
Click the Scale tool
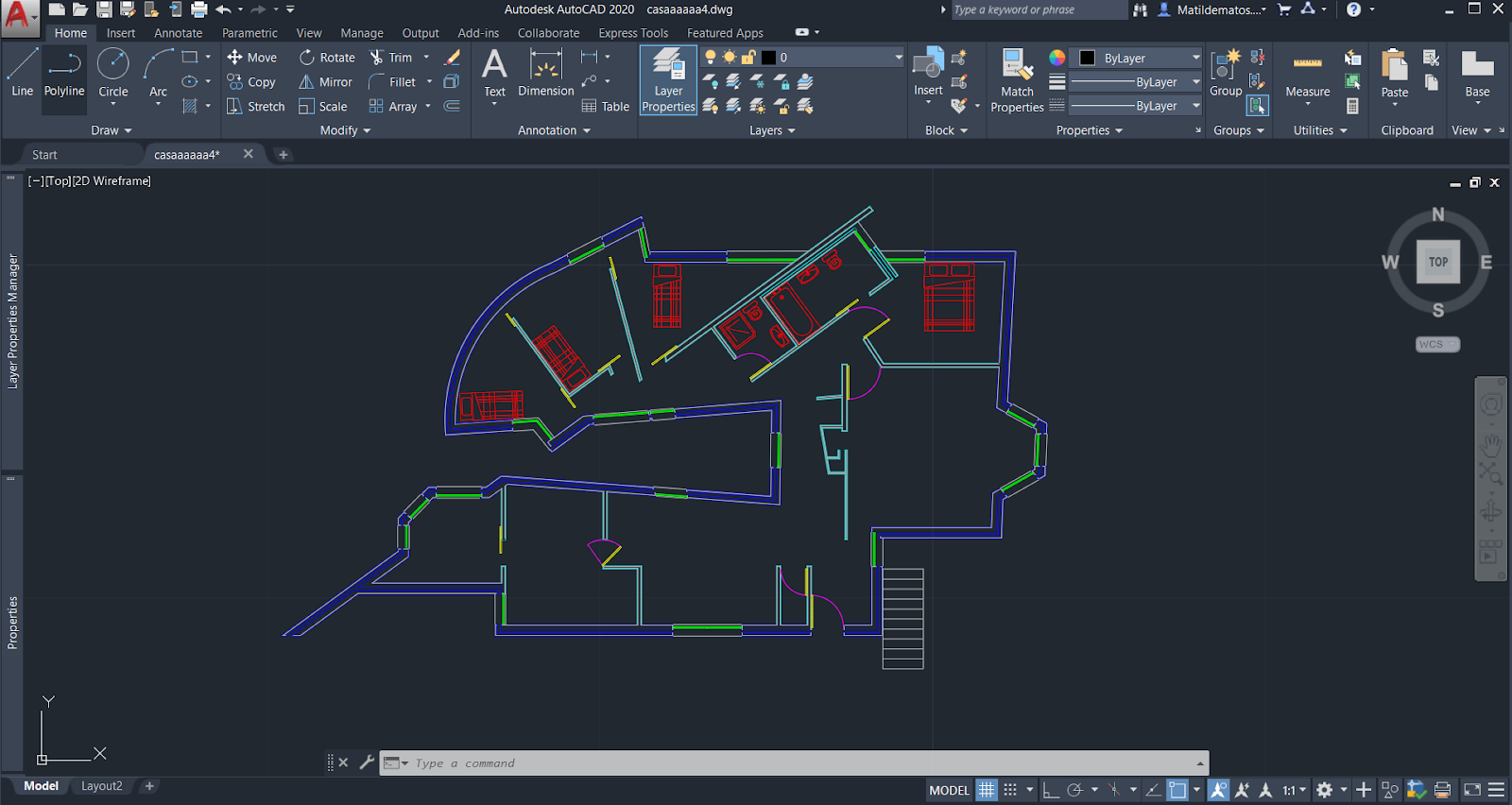pos(323,107)
